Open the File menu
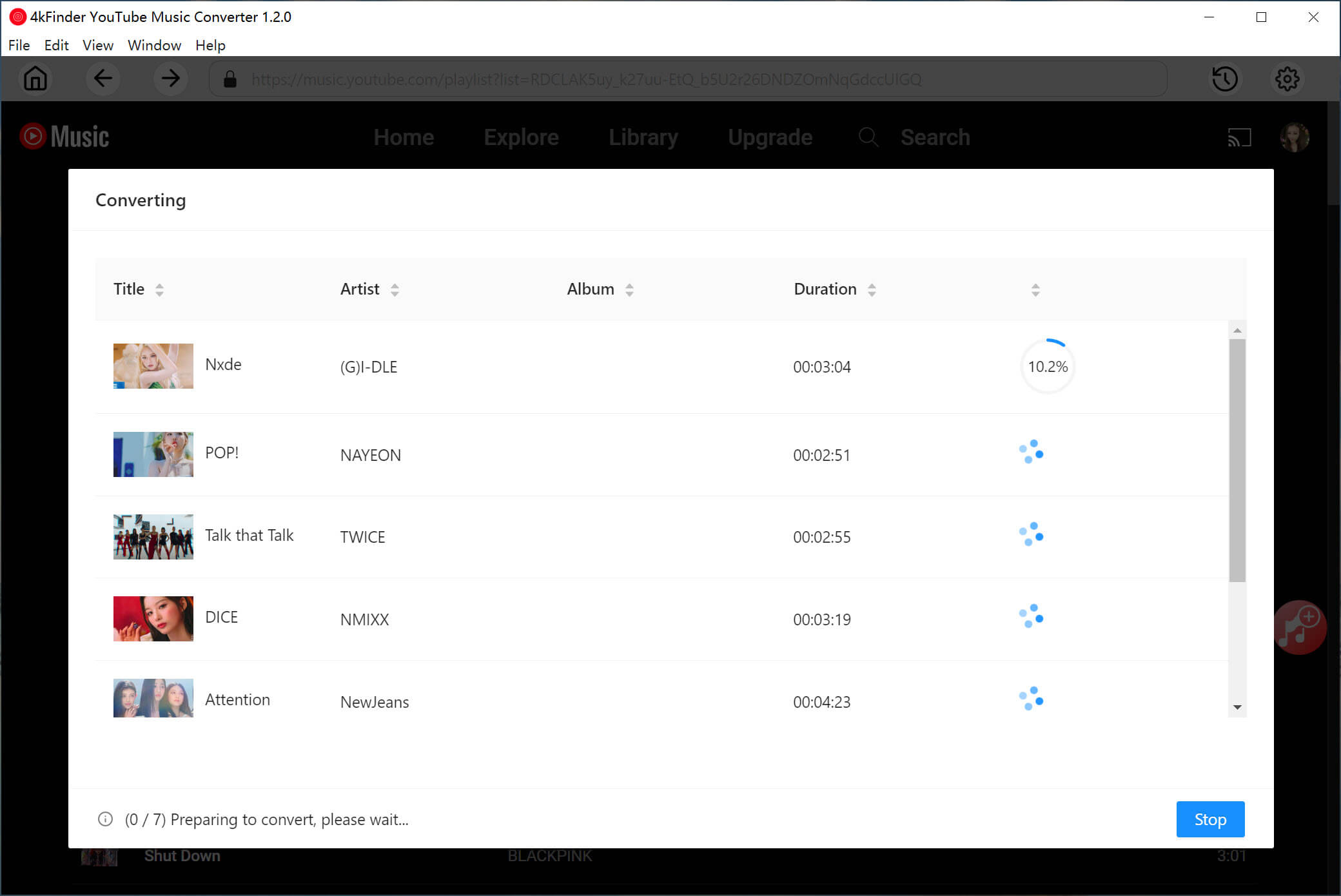Image resolution: width=1341 pixels, height=896 pixels. [x=19, y=44]
